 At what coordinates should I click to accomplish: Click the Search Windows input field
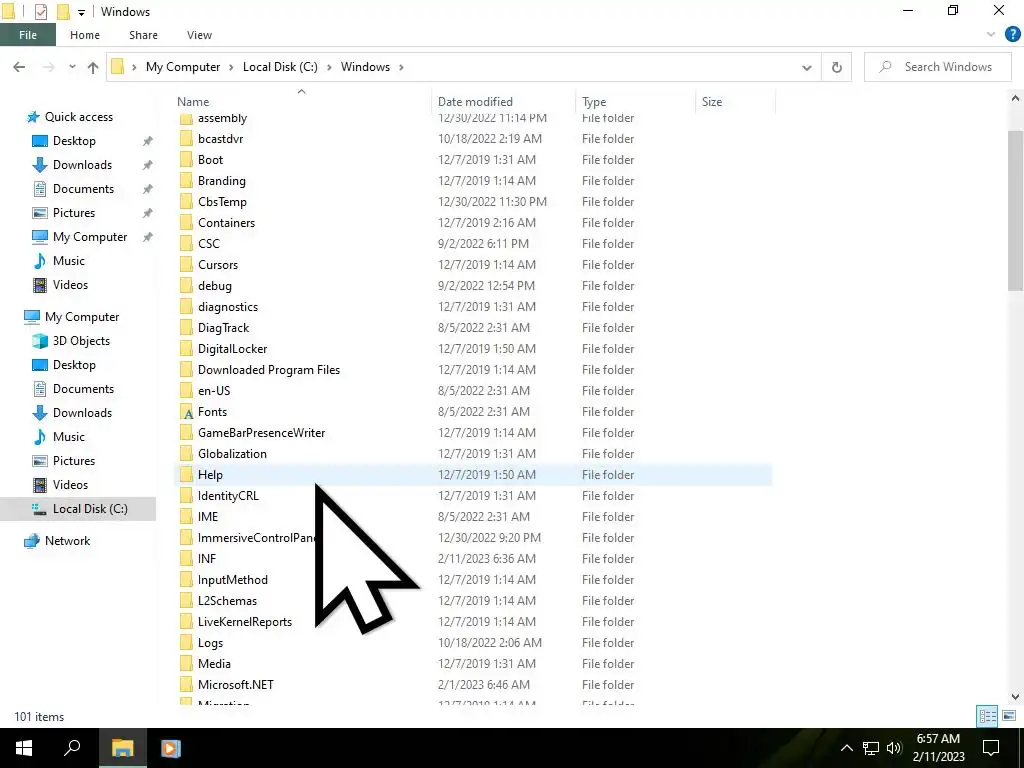click(938, 67)
